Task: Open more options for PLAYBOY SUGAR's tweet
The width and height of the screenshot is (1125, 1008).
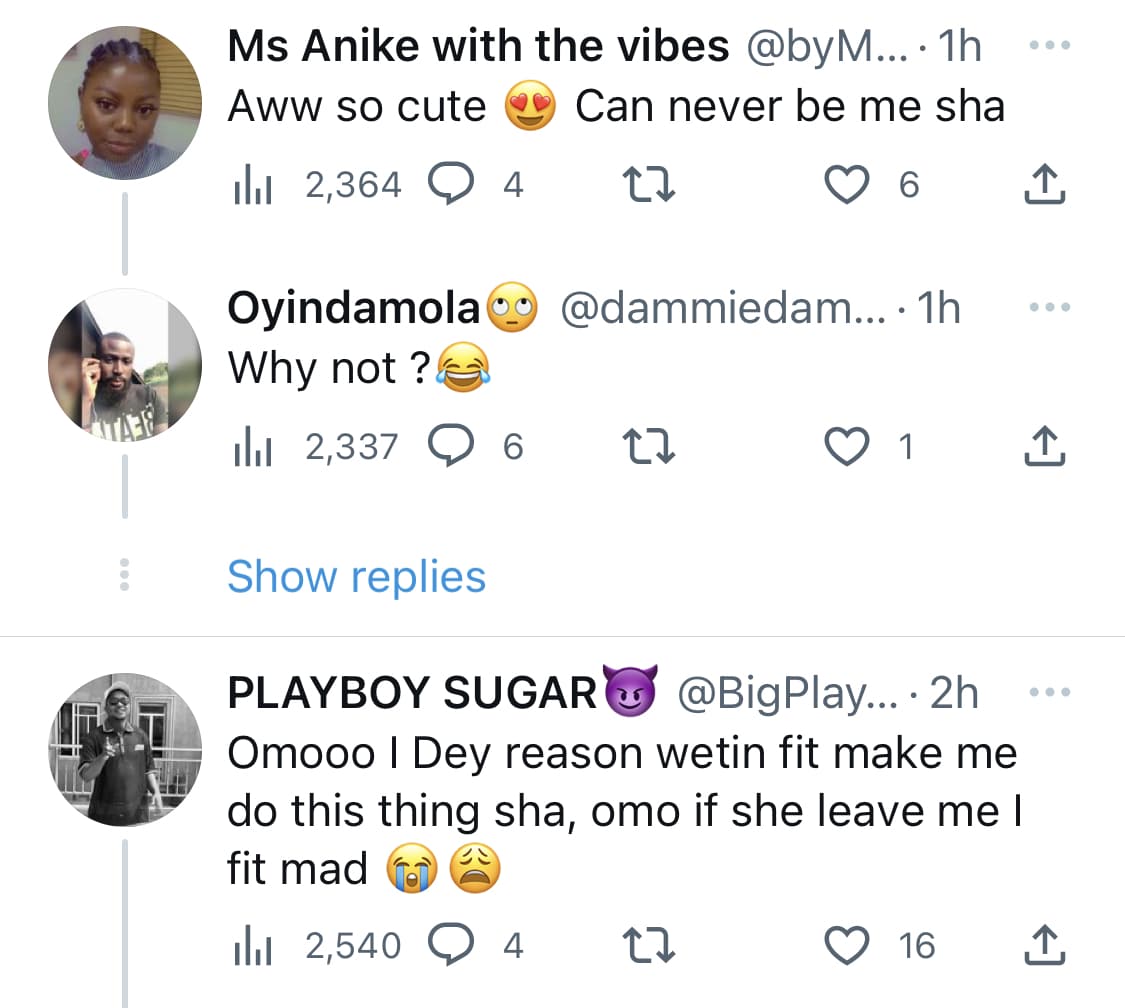Action: 1049,693
